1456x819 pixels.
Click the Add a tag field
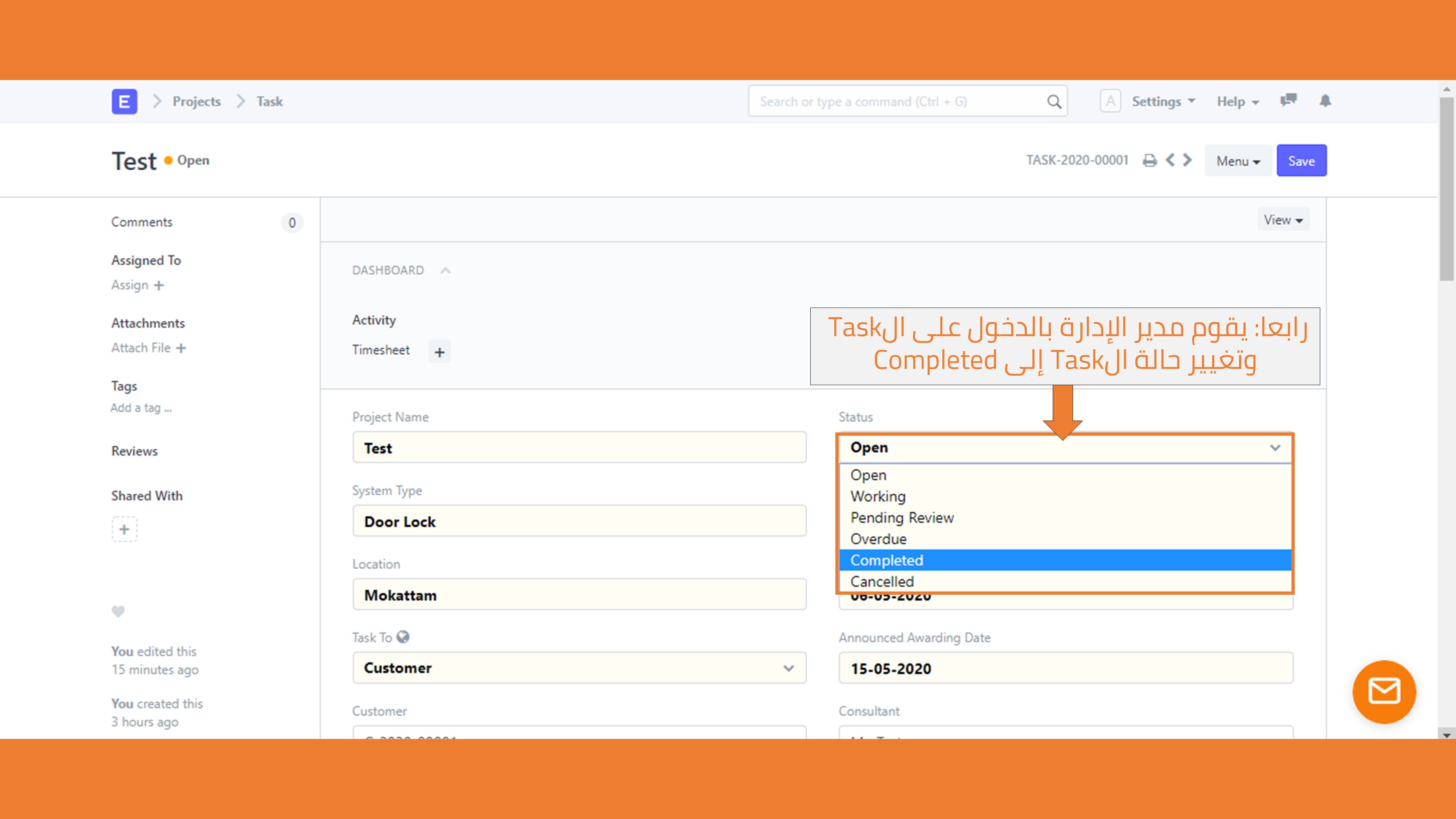pyautogui.click(x=141, y=408)
